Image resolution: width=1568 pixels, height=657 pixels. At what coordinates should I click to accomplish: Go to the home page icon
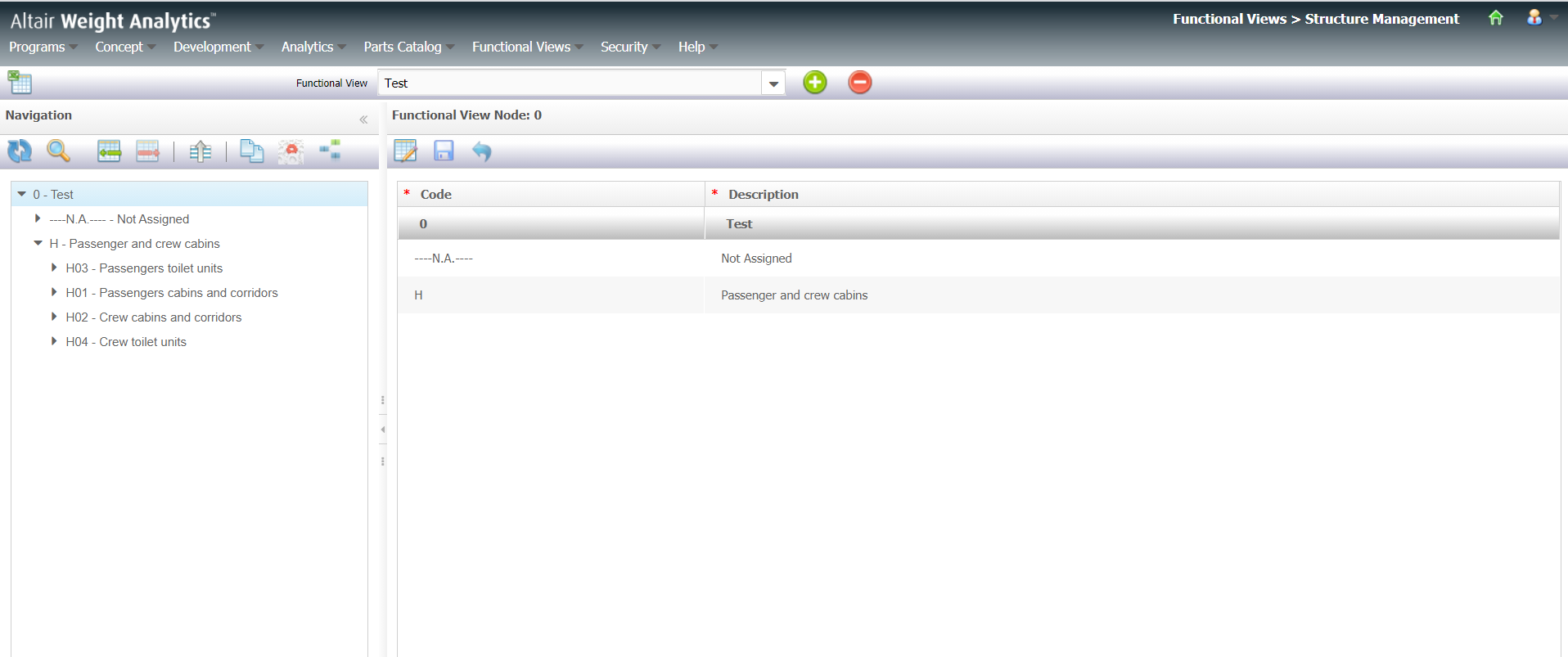point(1496,18)
